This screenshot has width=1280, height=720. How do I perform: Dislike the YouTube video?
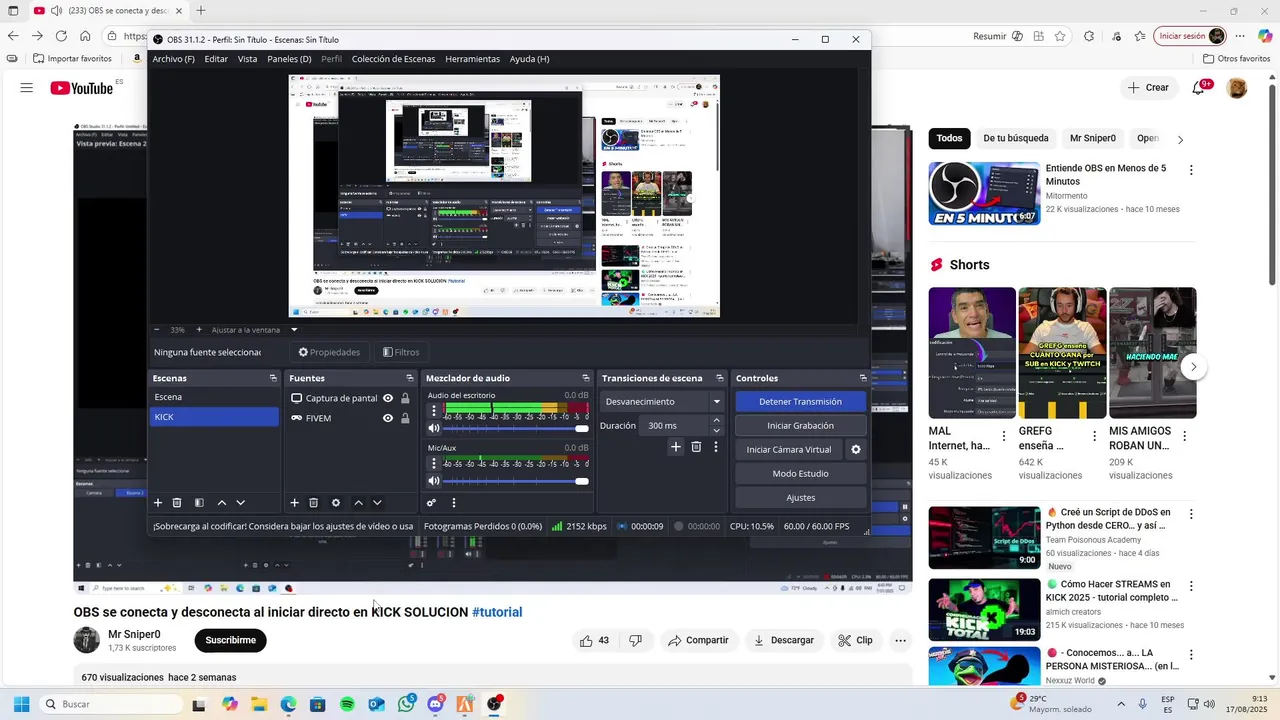(635, 640)
